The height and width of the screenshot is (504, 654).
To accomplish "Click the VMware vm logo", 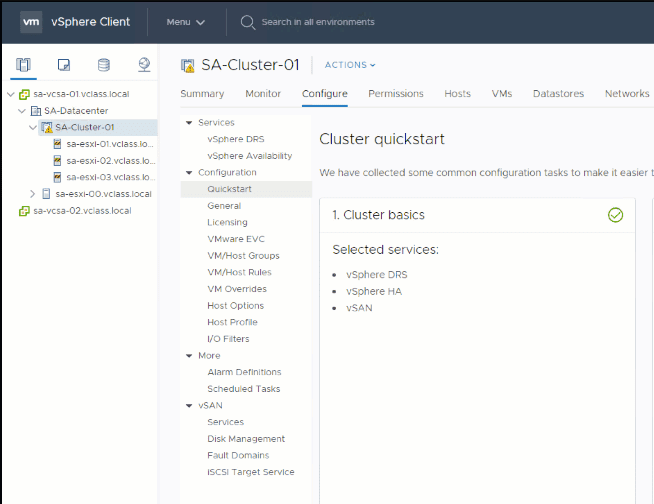I will (x=31, y=21).
